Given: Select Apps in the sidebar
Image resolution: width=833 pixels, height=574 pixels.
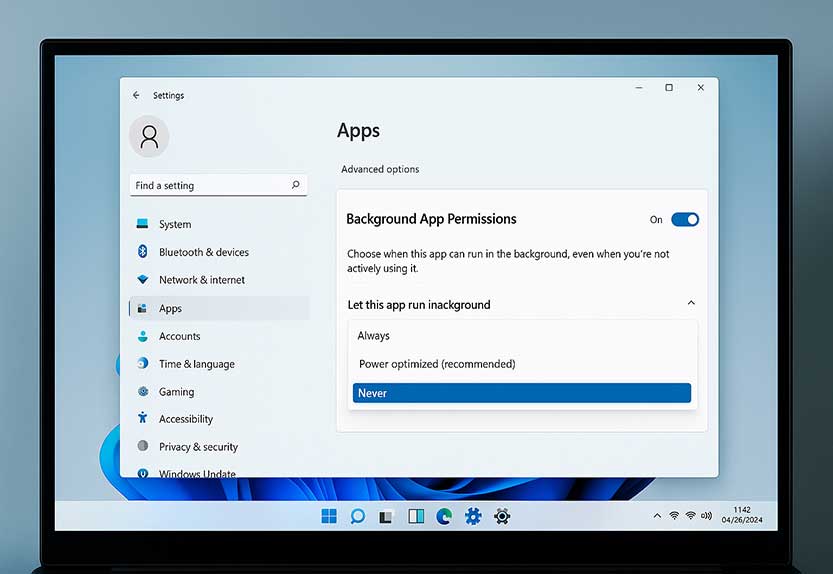Looking at the screenshot, I should click(219, 308).
